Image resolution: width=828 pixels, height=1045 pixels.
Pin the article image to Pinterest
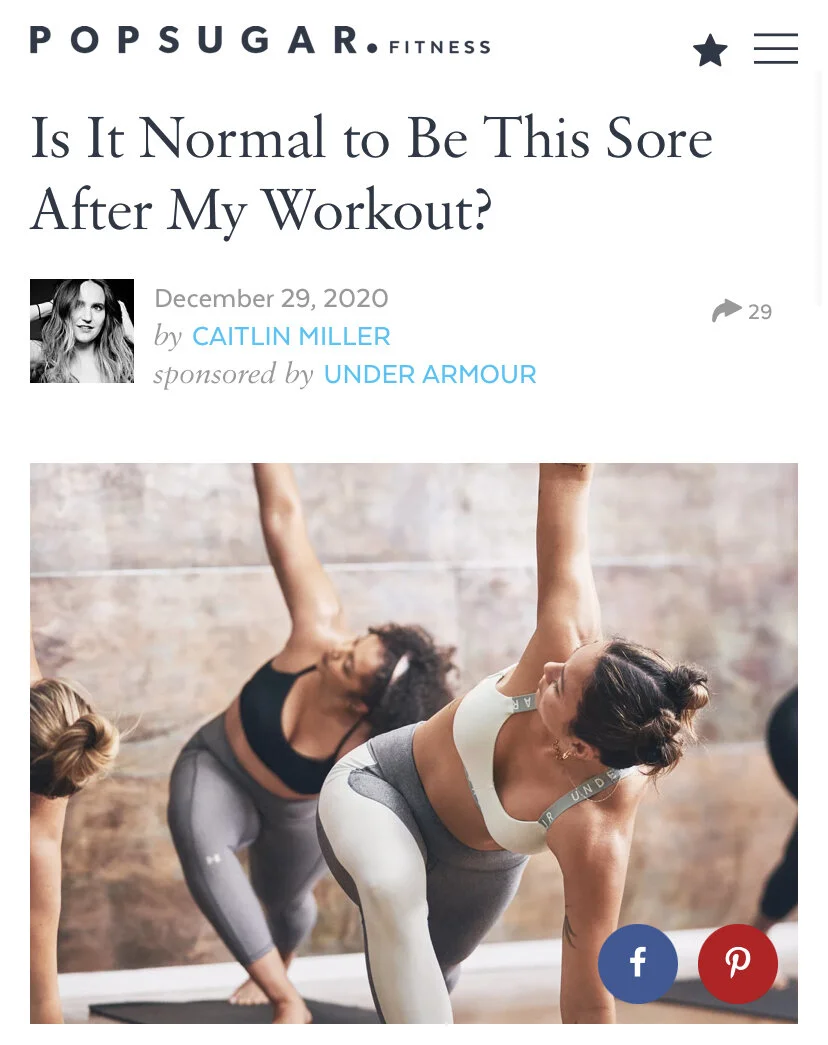tap(737, 963)
